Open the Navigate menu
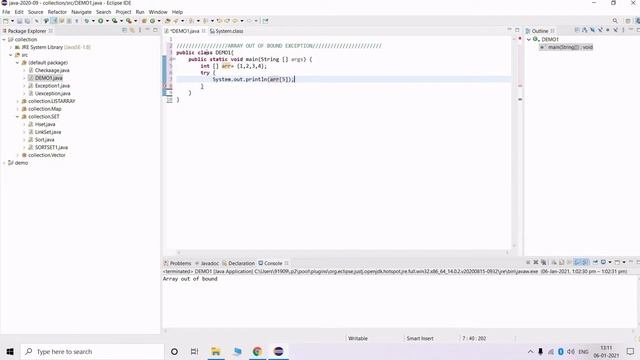Screen dimensions: 640x360 [81, 12]
